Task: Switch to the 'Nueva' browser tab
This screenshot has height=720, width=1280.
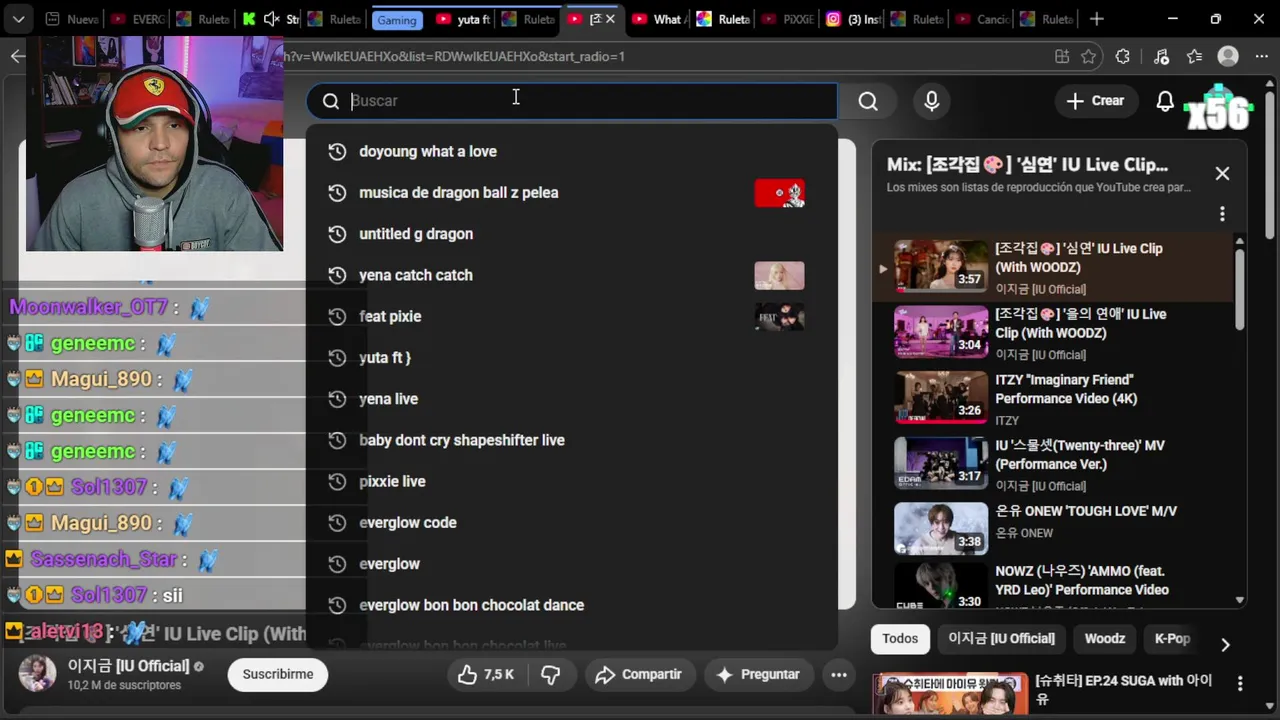Action: click(73, 19)
